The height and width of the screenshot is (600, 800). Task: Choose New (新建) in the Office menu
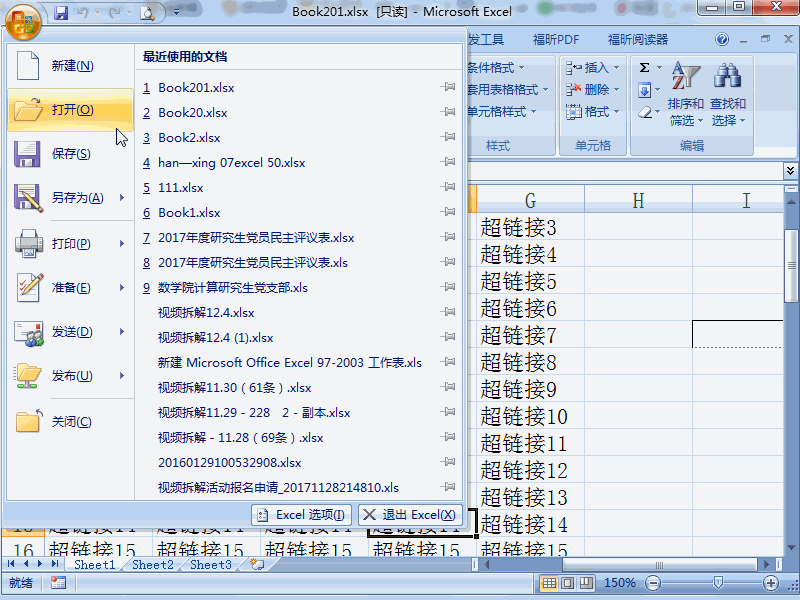70,65
